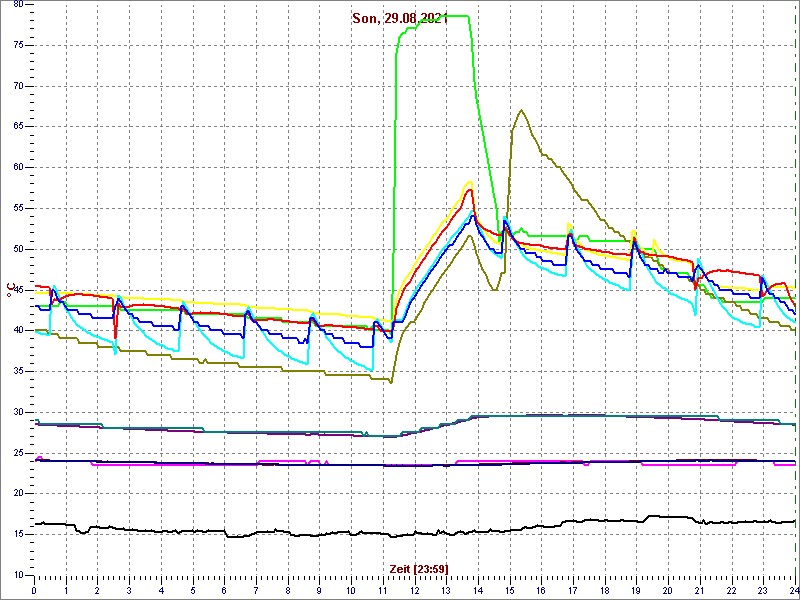This screenshot has width=800, height=600.
Task: Click hour 22 on the time axis
Action: (x=732, y=591)
